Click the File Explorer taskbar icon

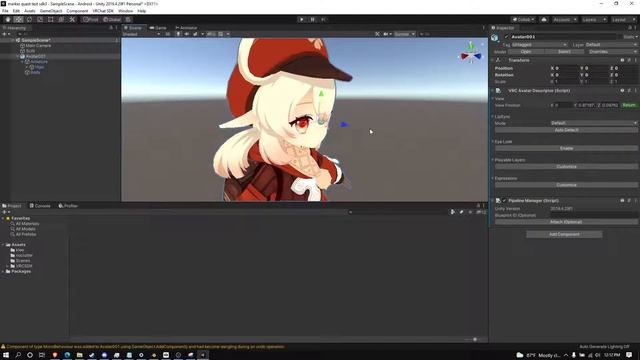click(x=80, y=355)
